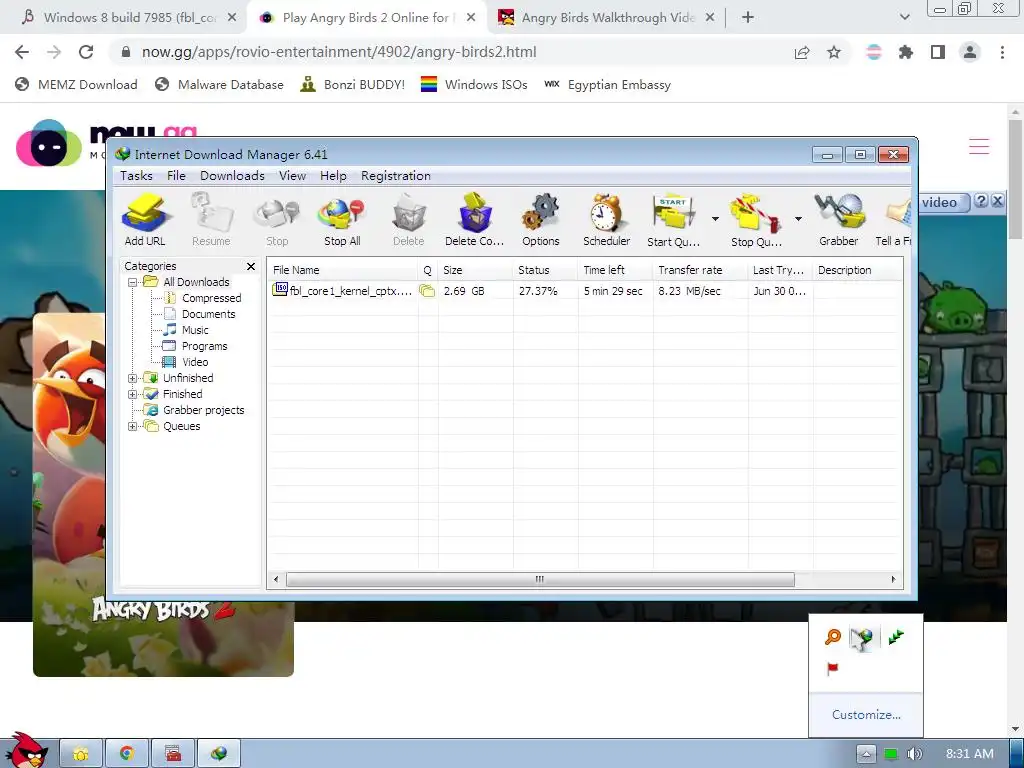Select the Video category

click(x=195, y=362)
